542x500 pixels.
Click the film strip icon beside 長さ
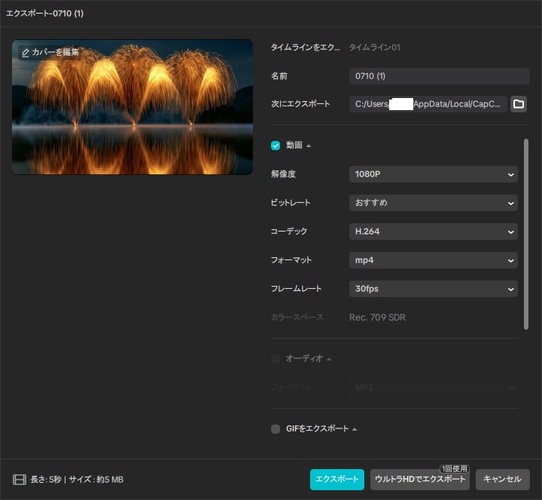(19, 480)
